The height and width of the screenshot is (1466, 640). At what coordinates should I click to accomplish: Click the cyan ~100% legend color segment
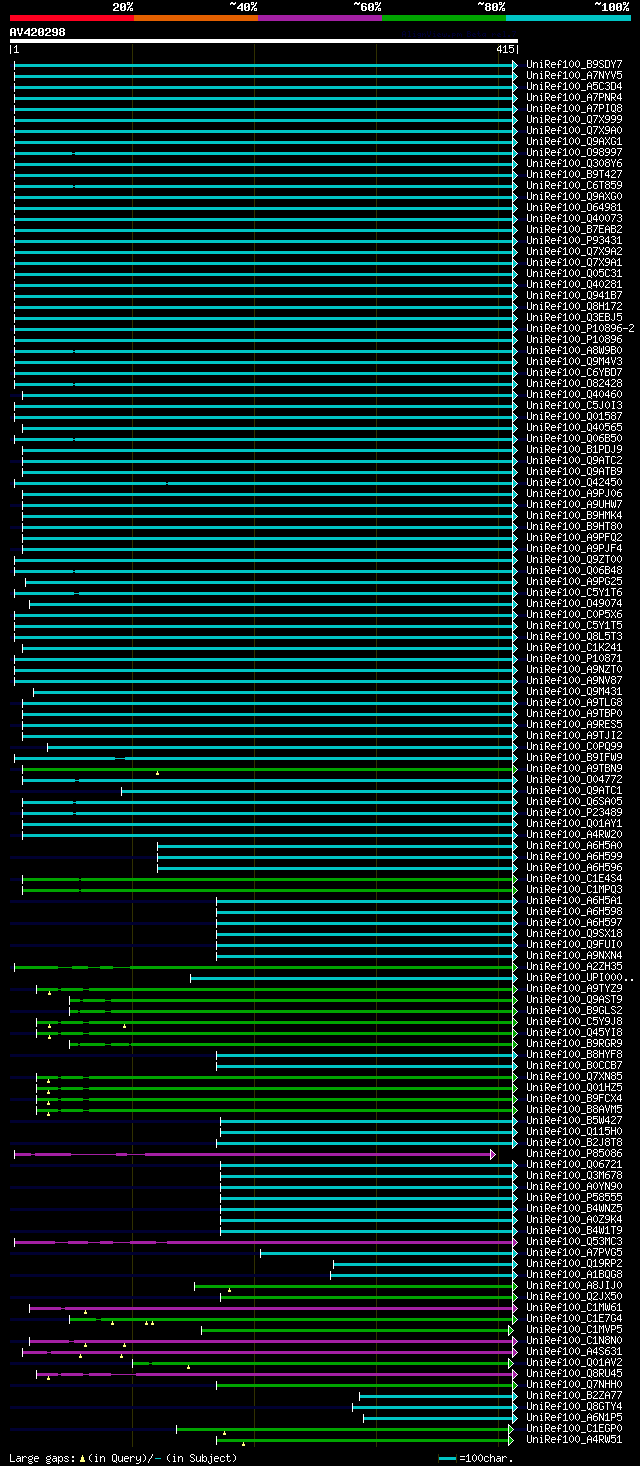[568, 18]
